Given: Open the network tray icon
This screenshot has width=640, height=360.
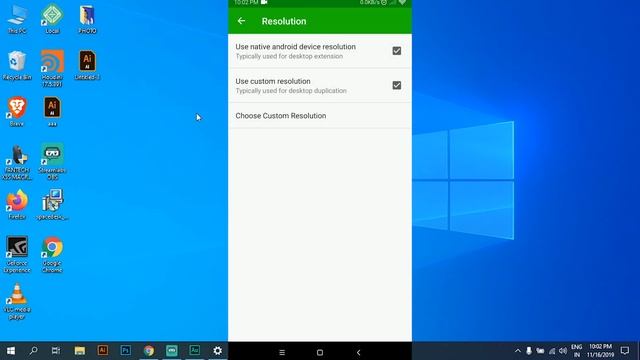Looking at the screenshot, I should pos(552,351).
